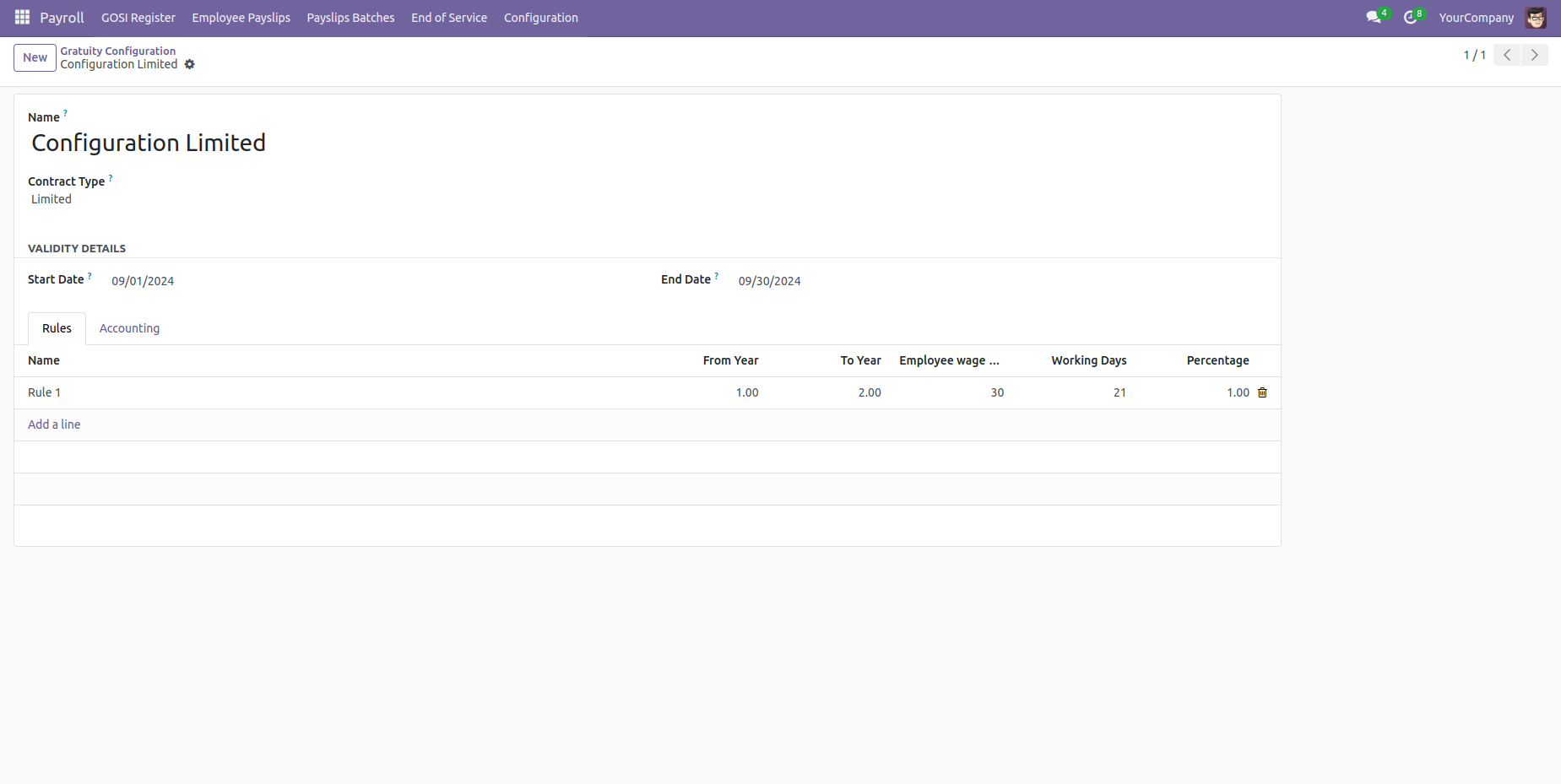
Task: Switch to the Accounting tab
Action: [129, 328]
